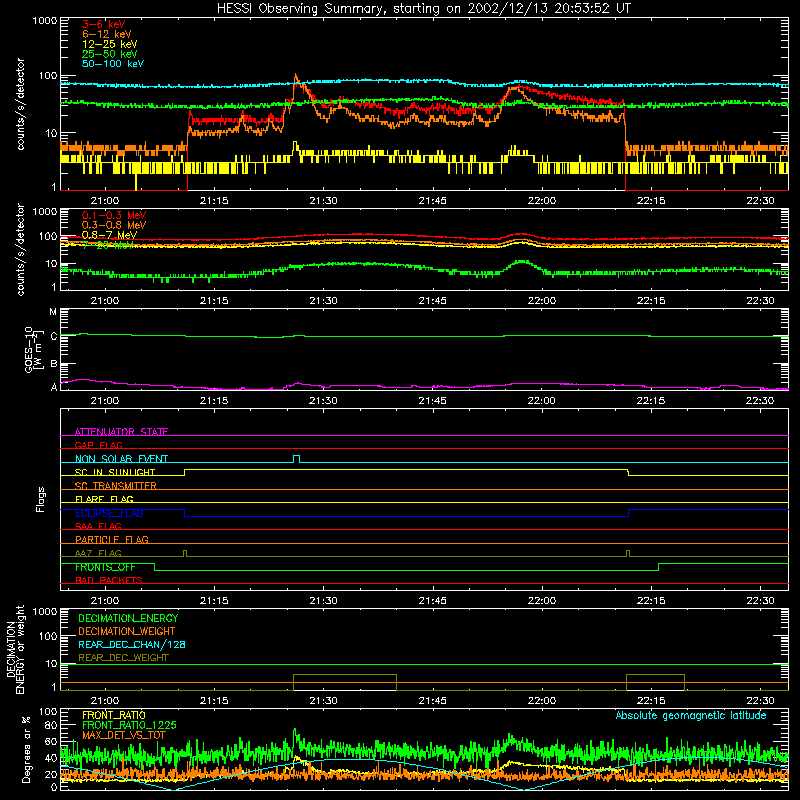Click the second AAZ_FLAG pulse near 22:12
The height and width of the screenshot is (800, 800).
click(x=628, y=553)
